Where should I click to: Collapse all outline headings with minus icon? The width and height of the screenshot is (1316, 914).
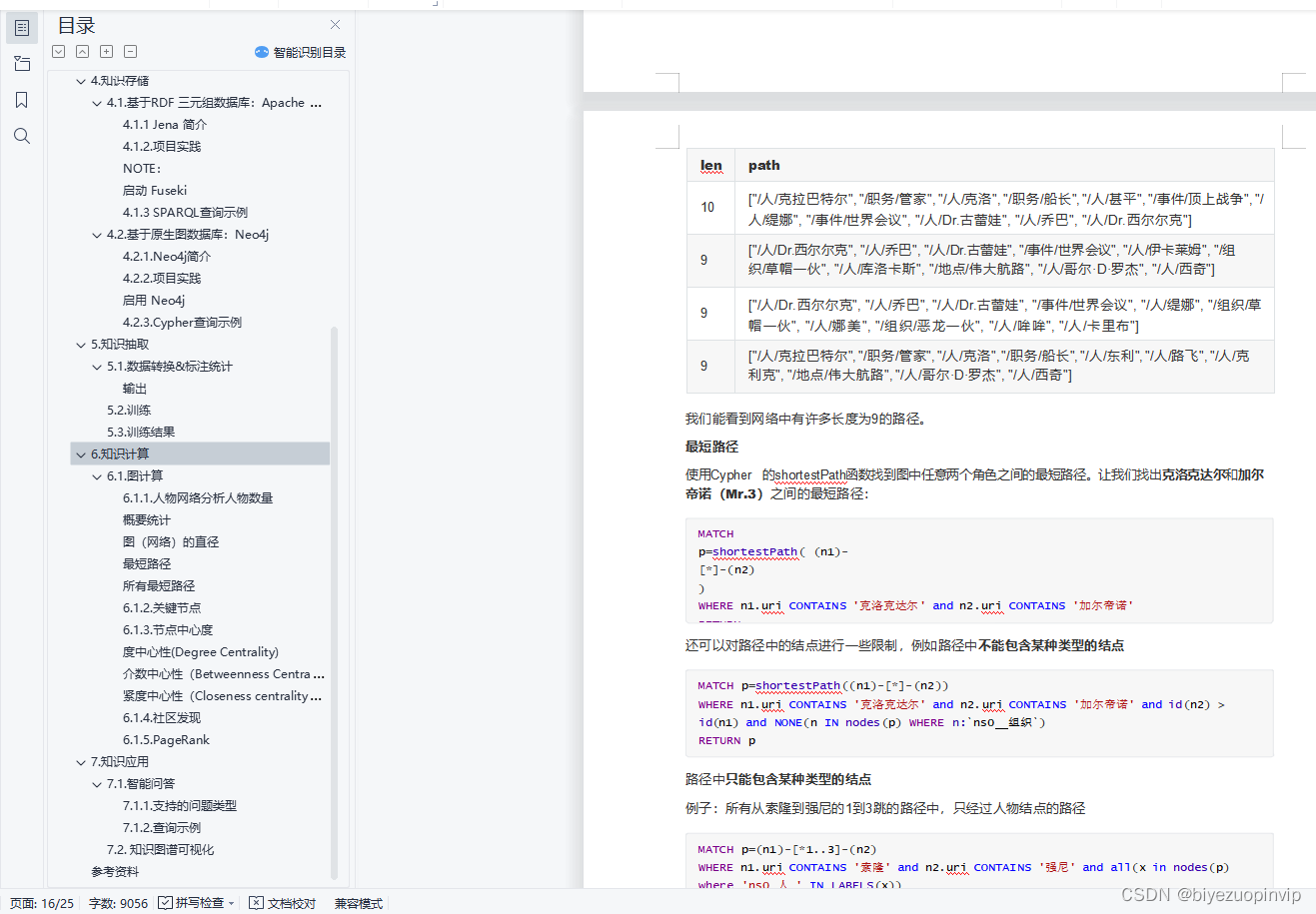pos(131,51)
